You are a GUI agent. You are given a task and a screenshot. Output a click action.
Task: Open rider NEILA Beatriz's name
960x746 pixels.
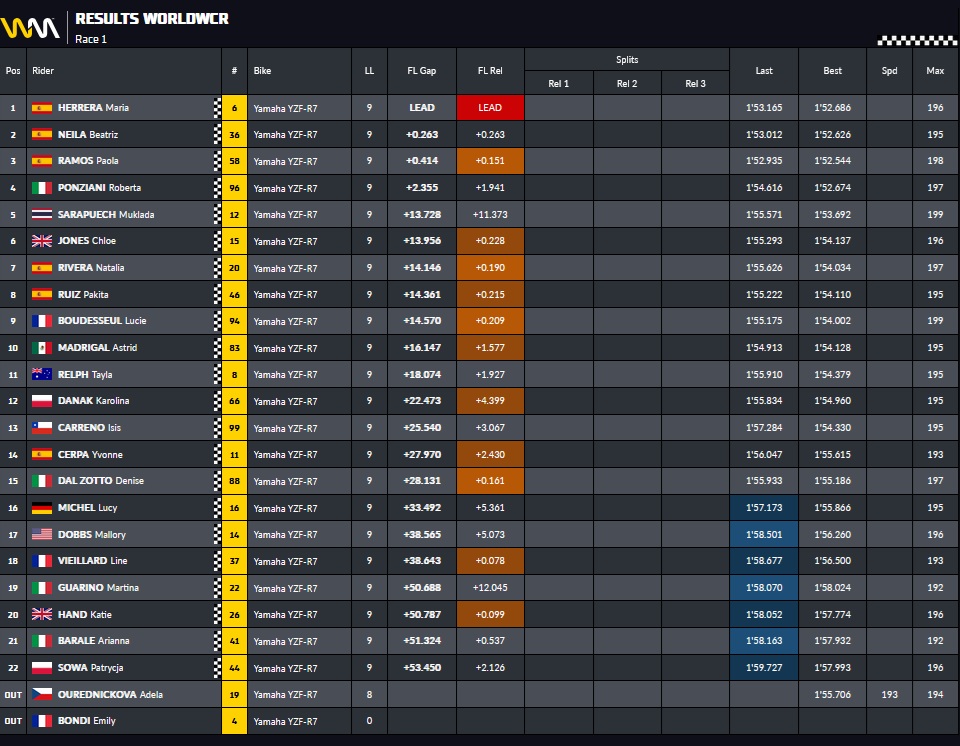coord(88,135)
